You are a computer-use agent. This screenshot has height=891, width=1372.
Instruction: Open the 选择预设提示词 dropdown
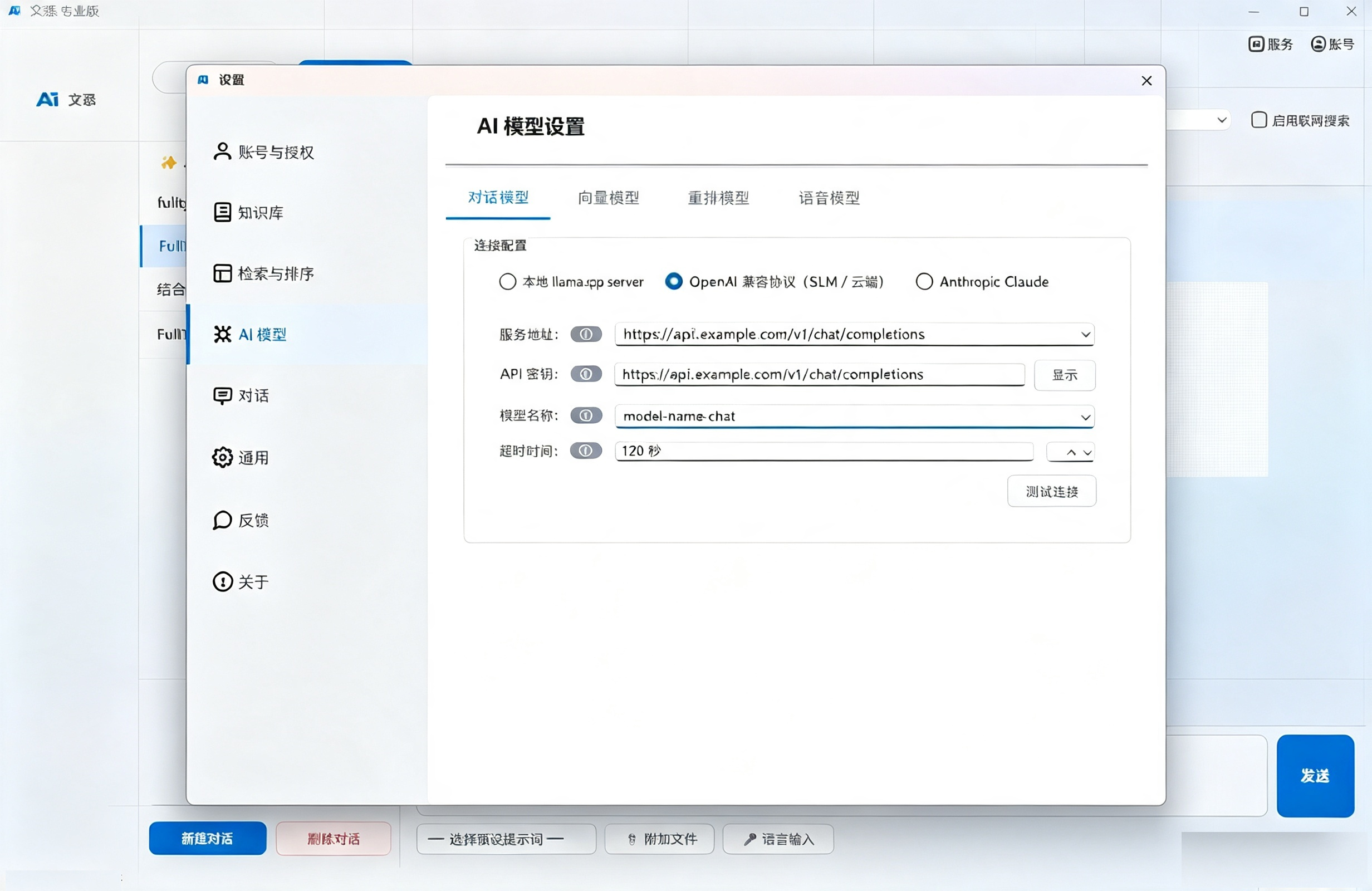point(506,839)
